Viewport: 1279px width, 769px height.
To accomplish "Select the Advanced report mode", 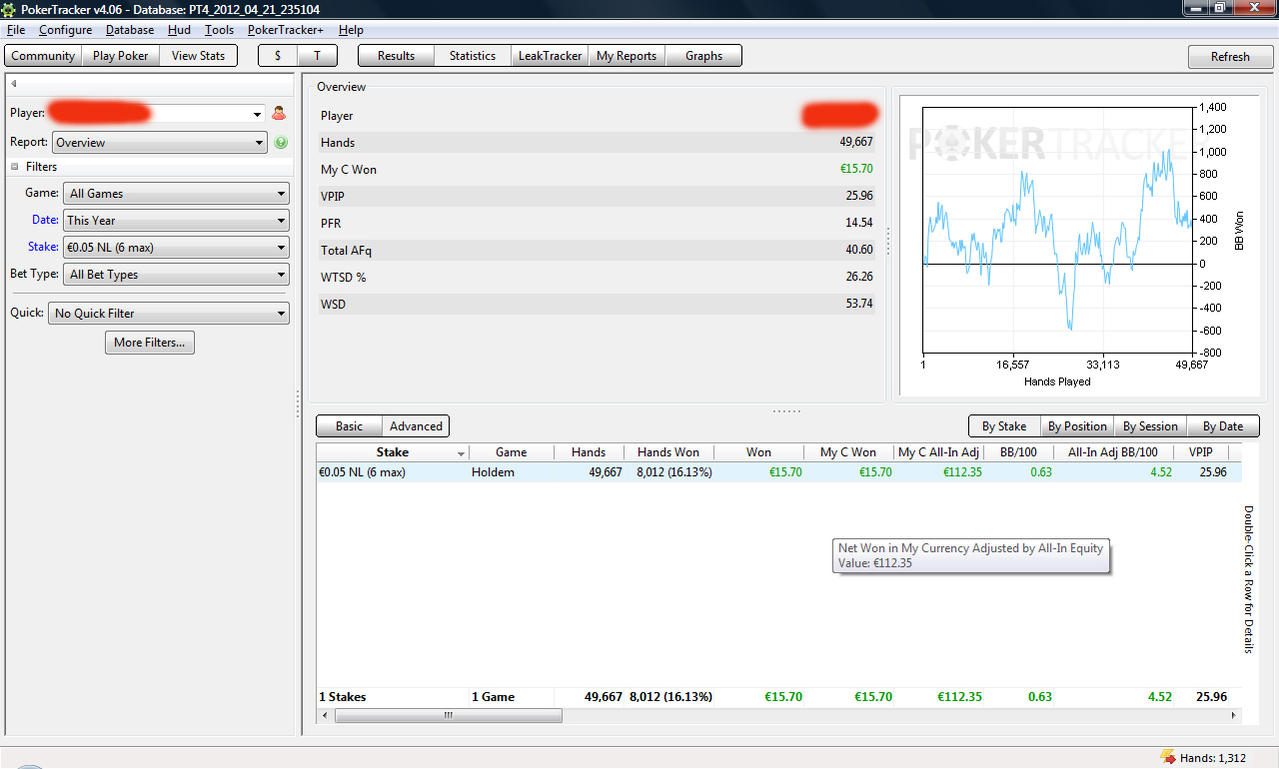I will [x=416, y=426].
